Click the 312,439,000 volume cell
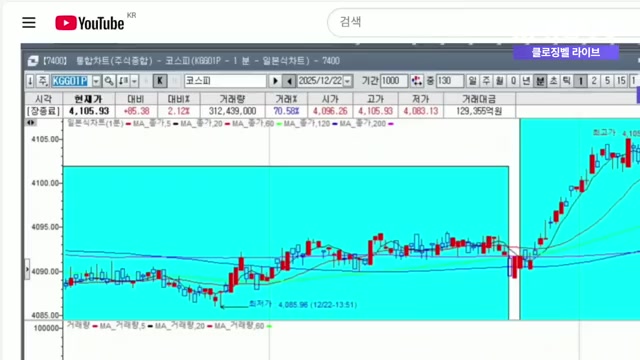The height and width of the screenshot is (360, 640). pyautogui.click(x=232, y=111)
